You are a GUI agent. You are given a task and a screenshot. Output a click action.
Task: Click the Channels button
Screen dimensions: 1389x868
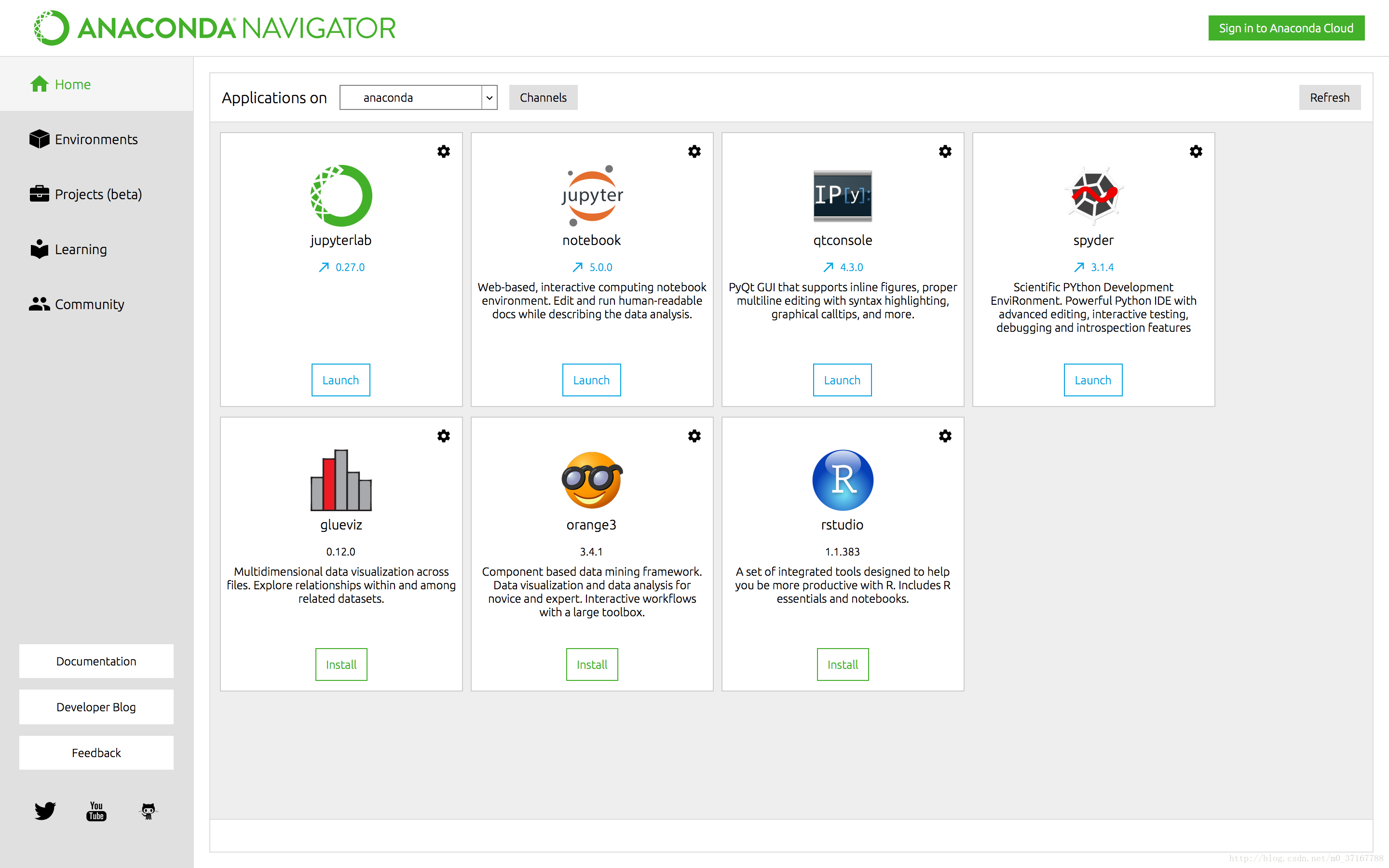(543, 97)
